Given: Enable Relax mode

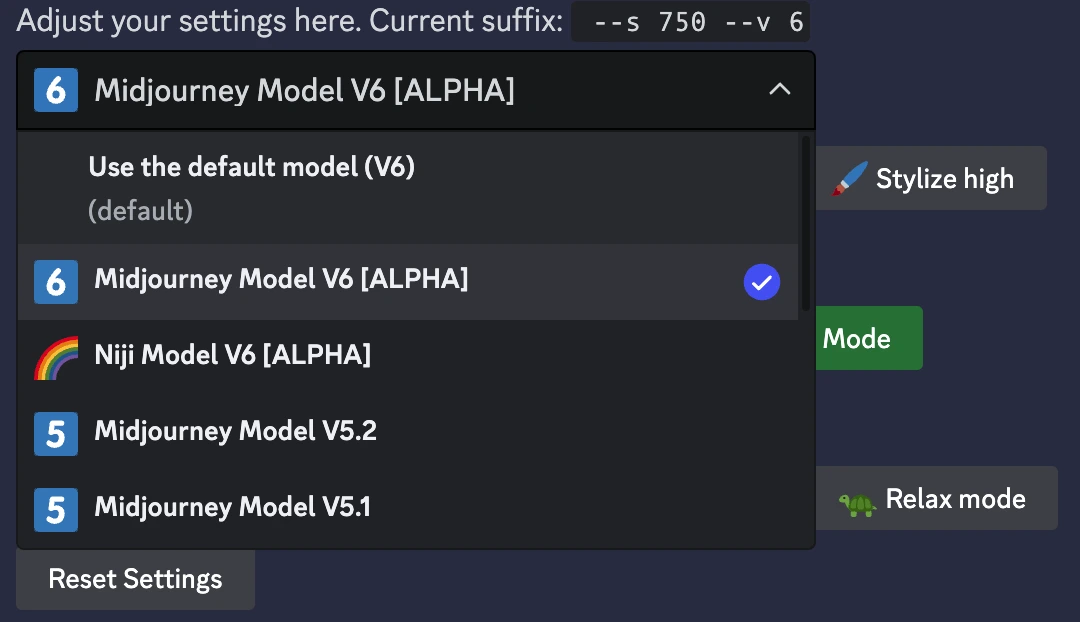Looking at the screenshot, I should point(937,498).
